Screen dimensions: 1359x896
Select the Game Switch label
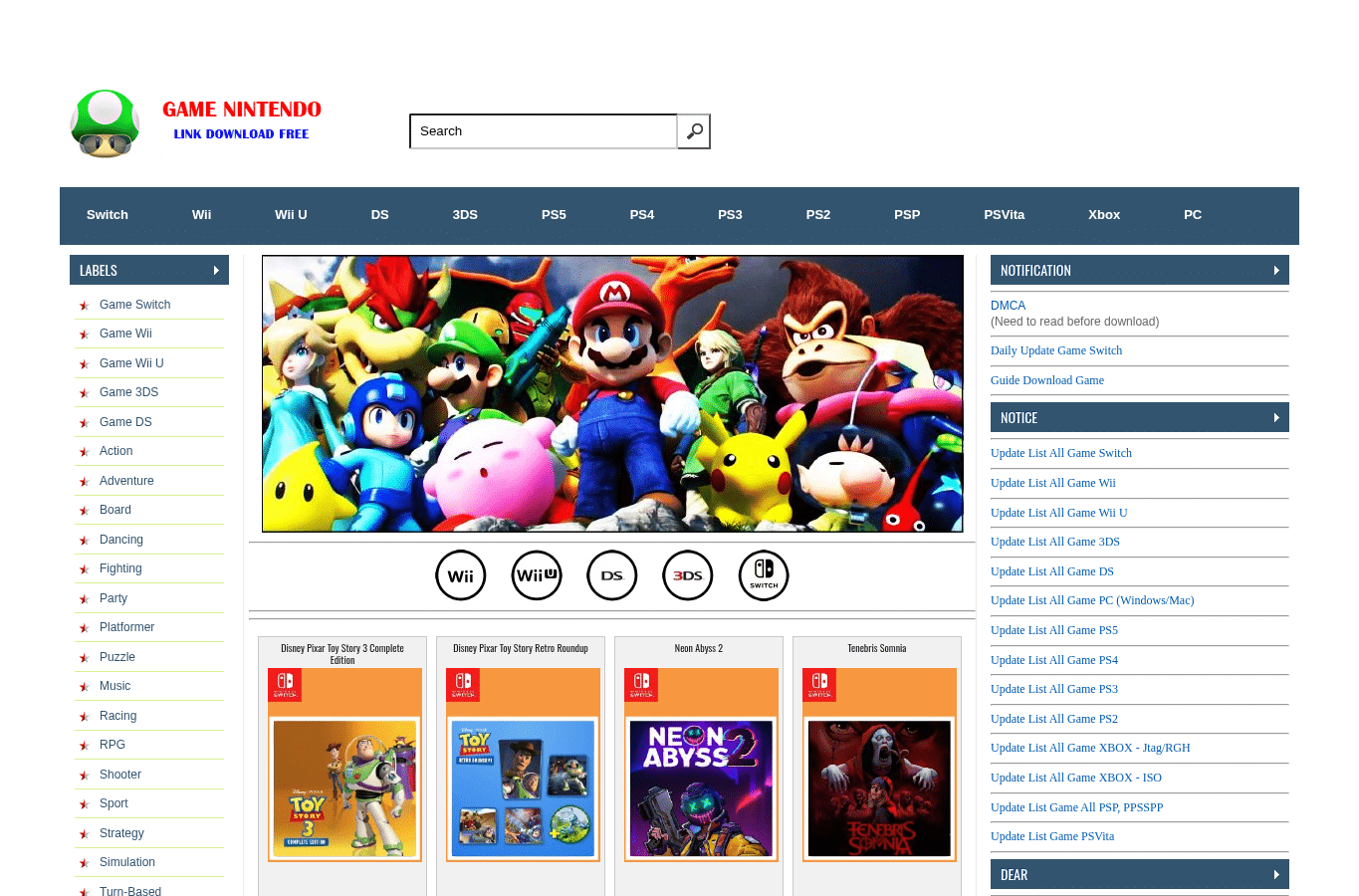(134, 305)
